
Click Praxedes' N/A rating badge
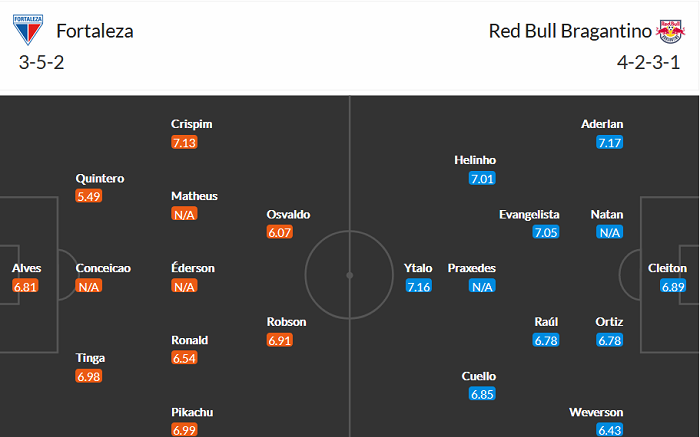[x=482, y=286]
